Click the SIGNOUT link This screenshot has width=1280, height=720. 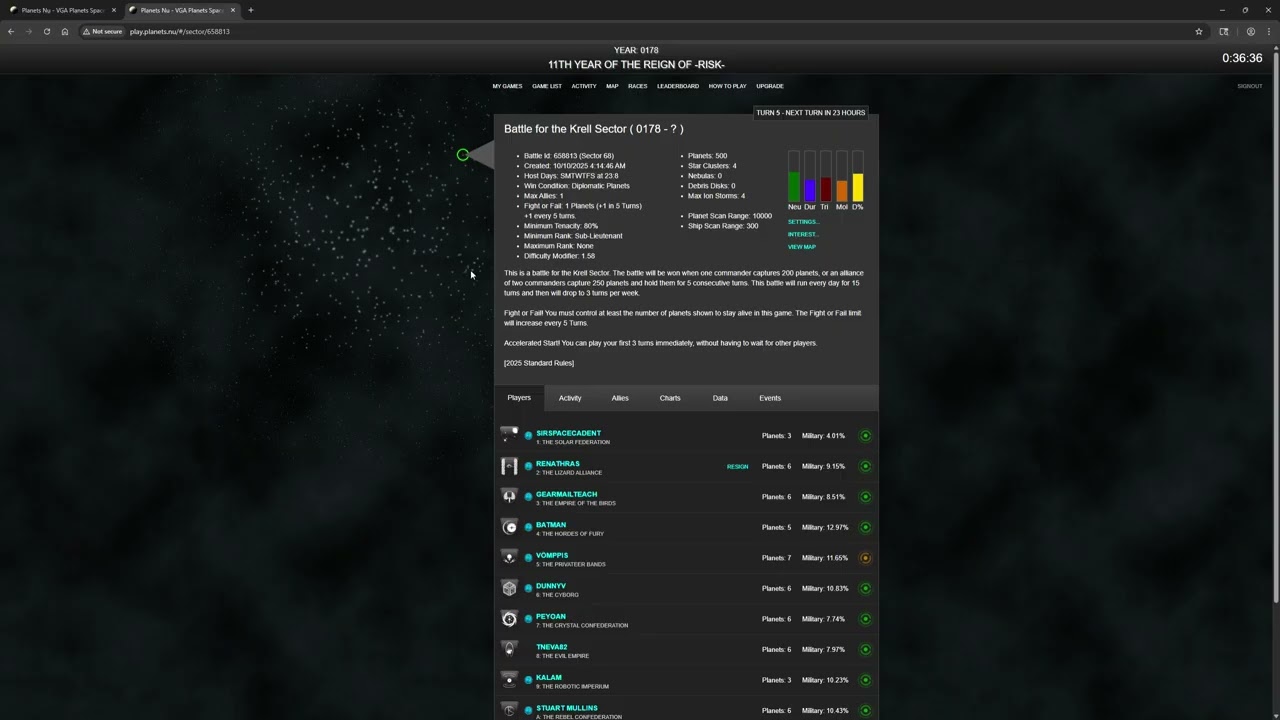click(x=1250, y=86)
